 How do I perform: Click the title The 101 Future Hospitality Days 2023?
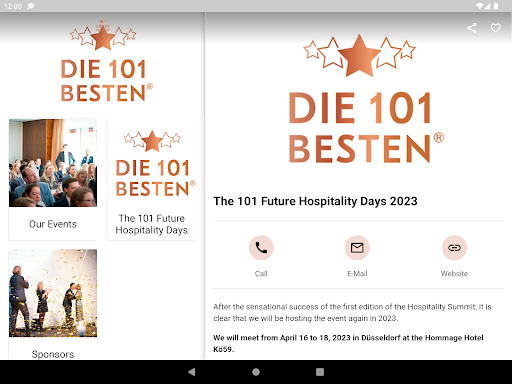coord(315,201)
